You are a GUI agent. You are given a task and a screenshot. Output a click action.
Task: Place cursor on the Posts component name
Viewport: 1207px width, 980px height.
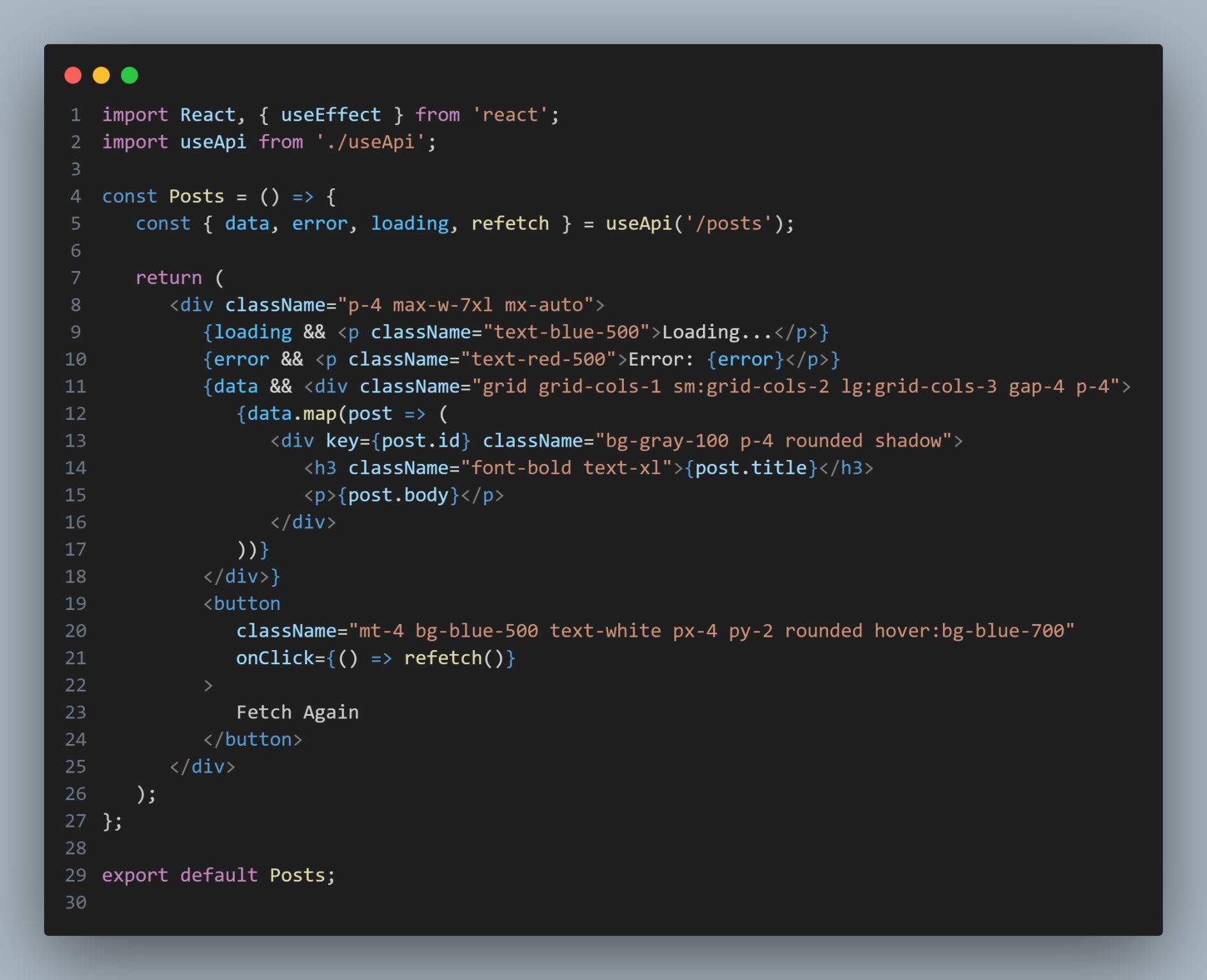click(x=196, y=196)
